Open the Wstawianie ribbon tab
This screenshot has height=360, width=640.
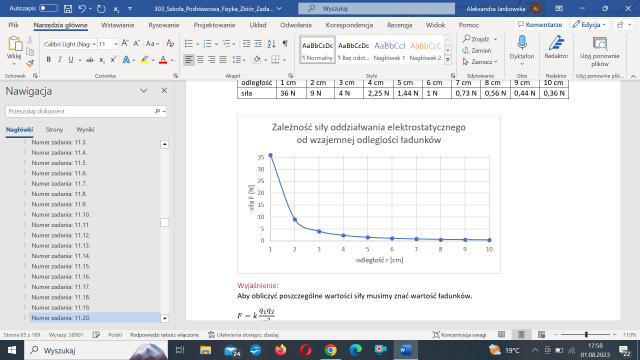point(118,25)
